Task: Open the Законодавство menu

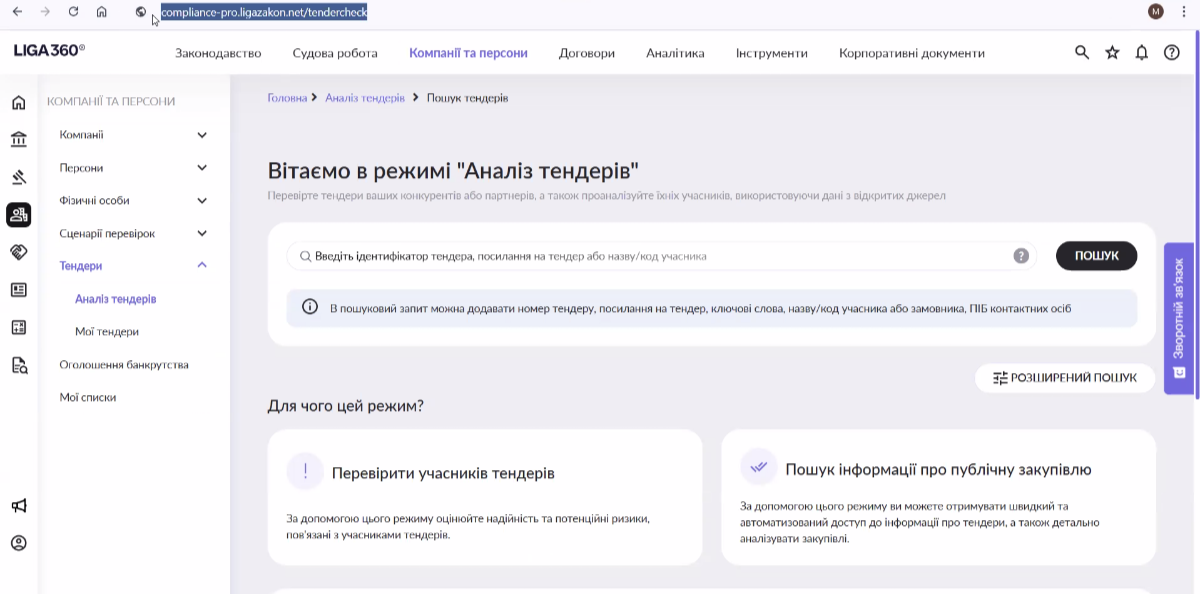Action: click(x=218, y=53)
